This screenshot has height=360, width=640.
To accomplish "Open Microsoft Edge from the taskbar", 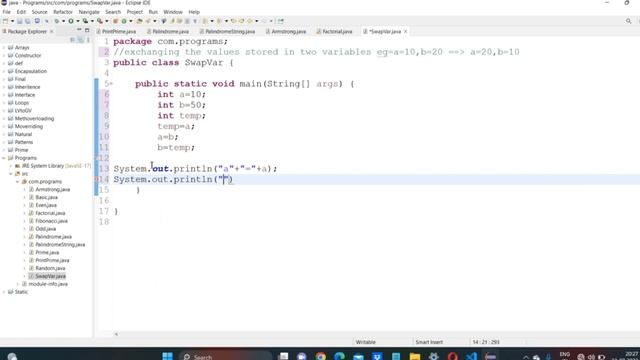I will [x=340, y=356].
